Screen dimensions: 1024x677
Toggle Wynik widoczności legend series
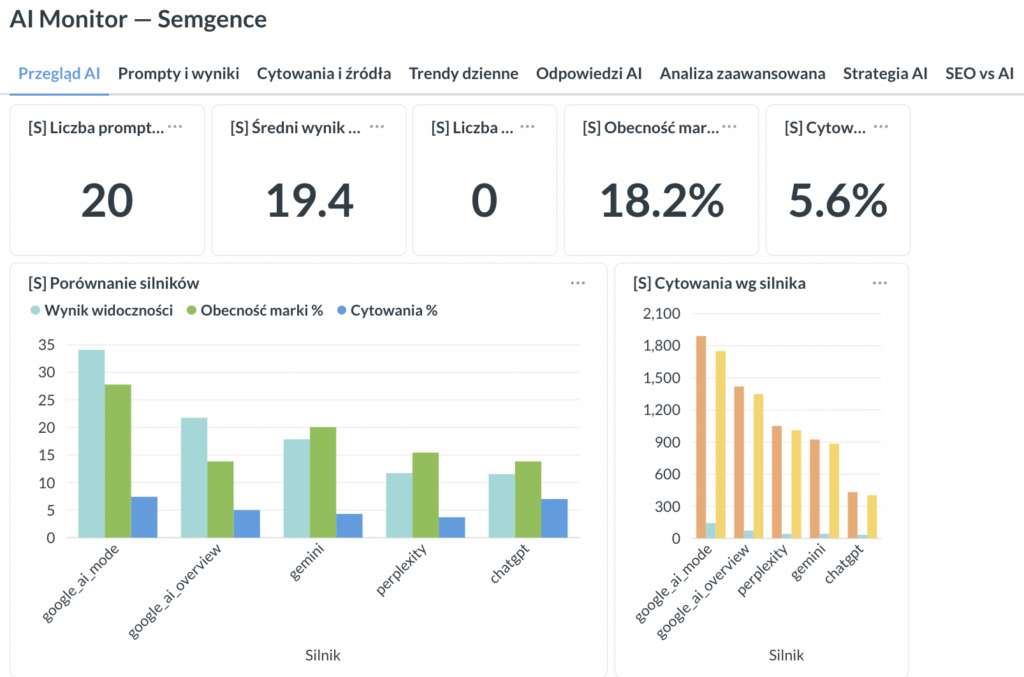click(x=101, y=310)
